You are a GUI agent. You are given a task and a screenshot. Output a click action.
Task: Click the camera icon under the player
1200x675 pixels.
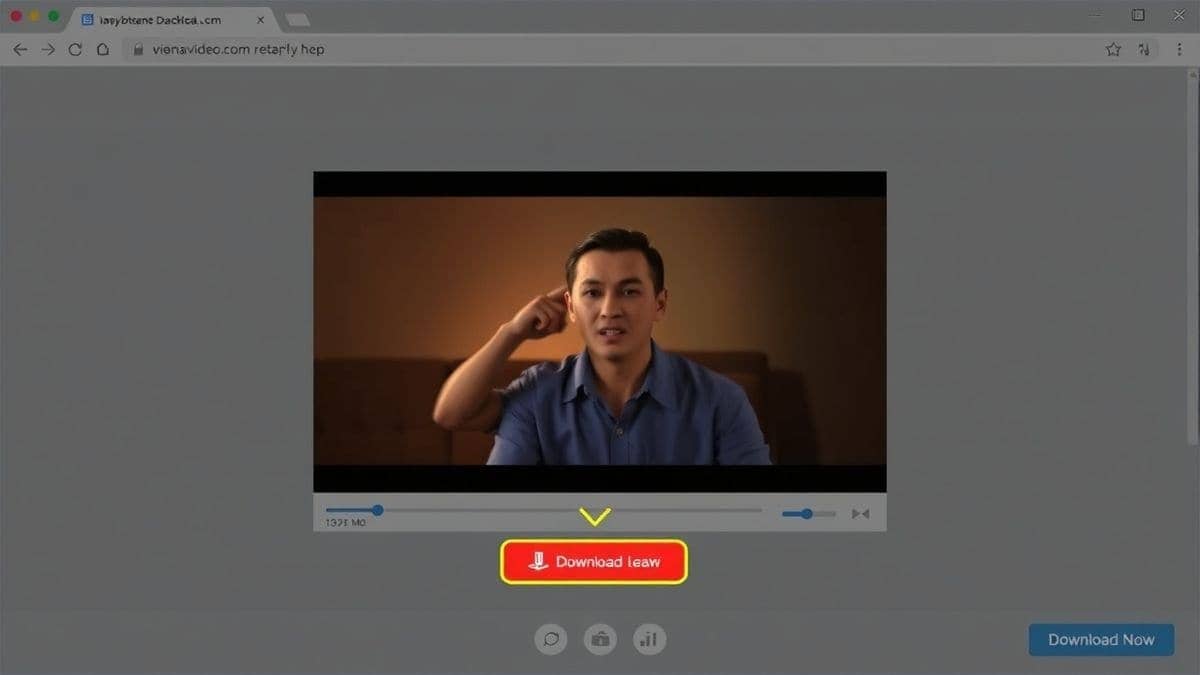pos(600,639)
